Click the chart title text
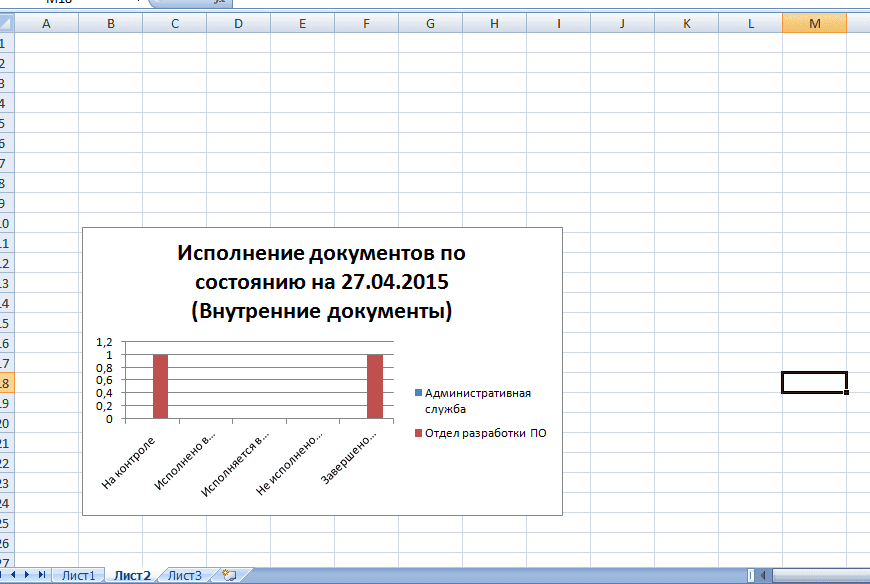This screenshot has width=870, height=584. coord(321,281)
